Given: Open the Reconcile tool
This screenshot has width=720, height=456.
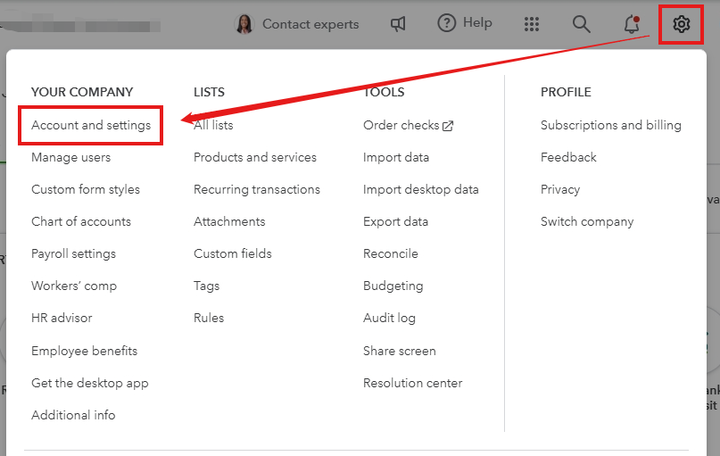Looking at the screenshot, I should [391, 253].
